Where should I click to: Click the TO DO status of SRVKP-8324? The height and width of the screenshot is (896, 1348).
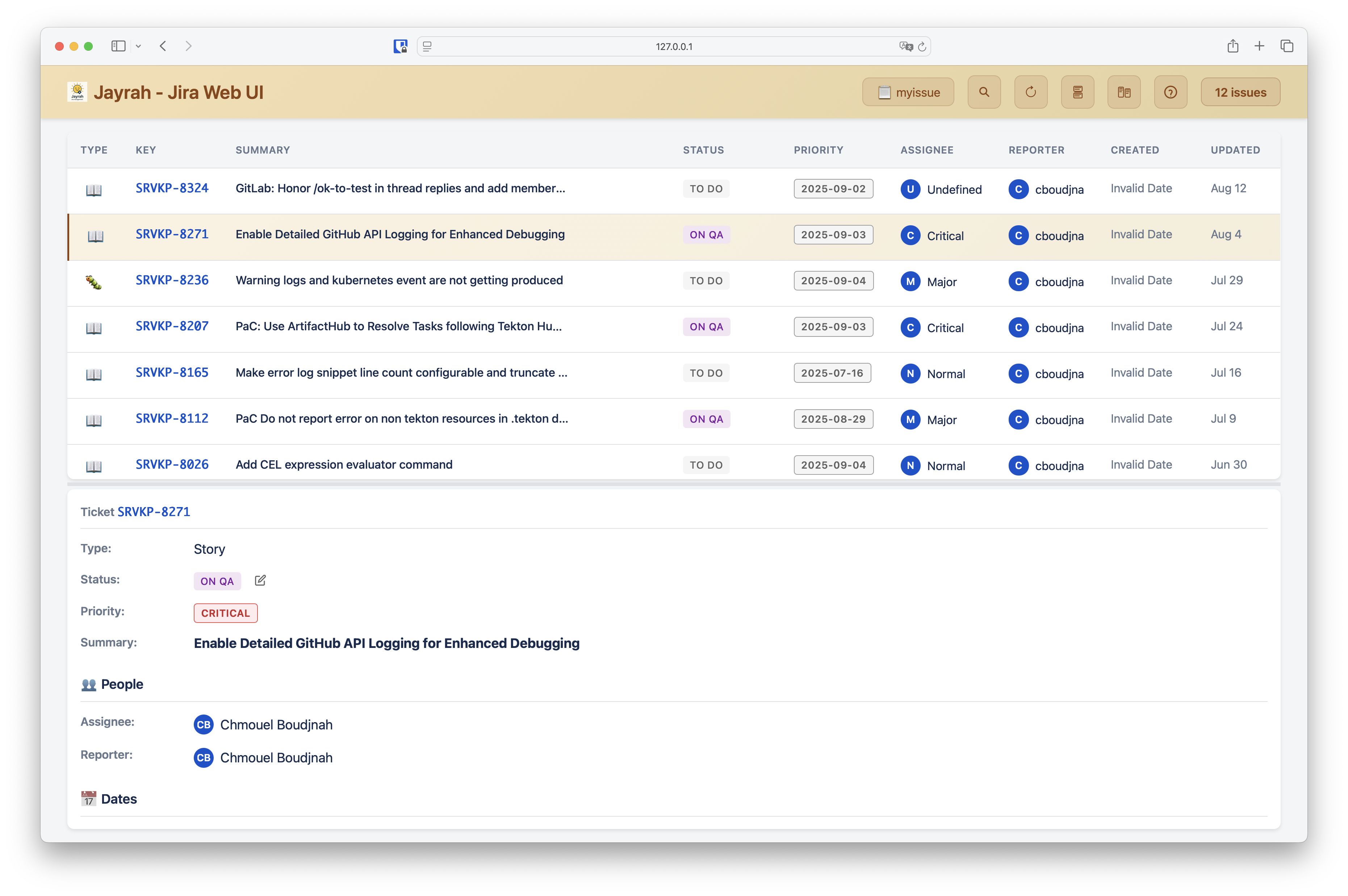pos(706,189)
